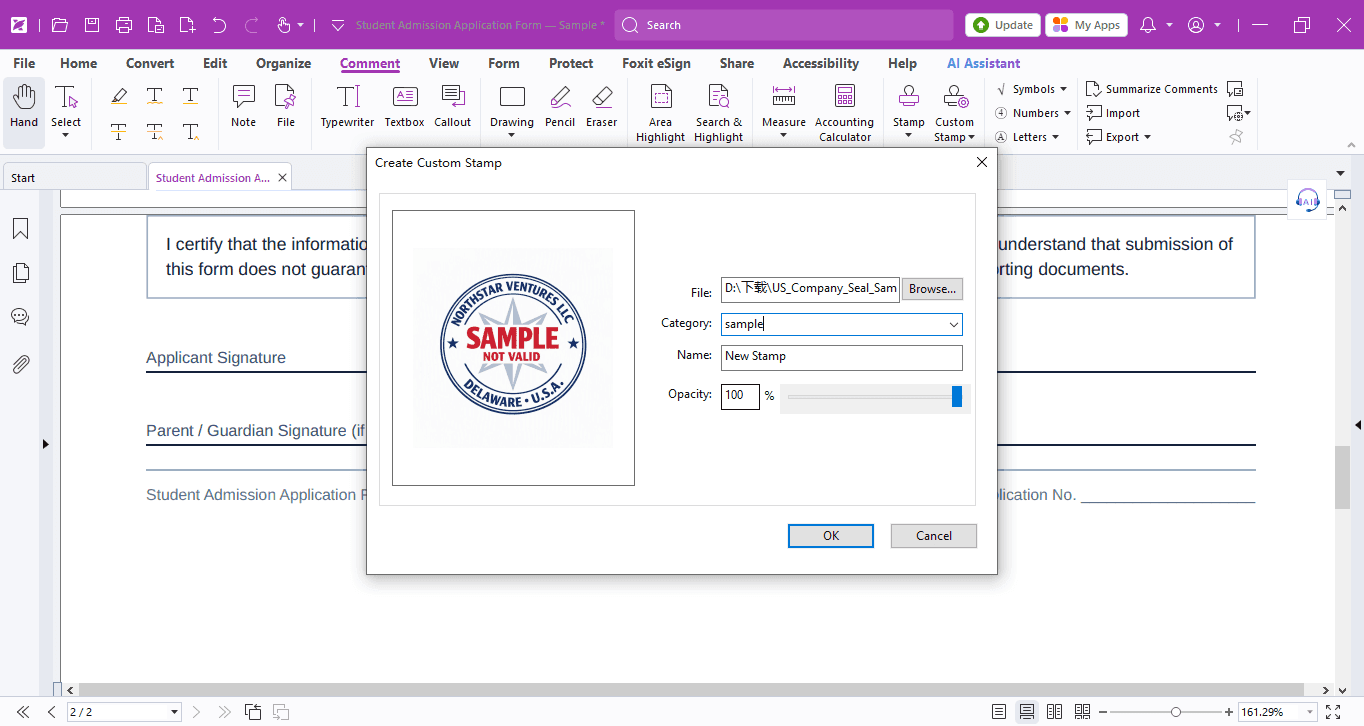Open the Comments panel in sidebar
1364x726 pixels.
pos(20,317)
